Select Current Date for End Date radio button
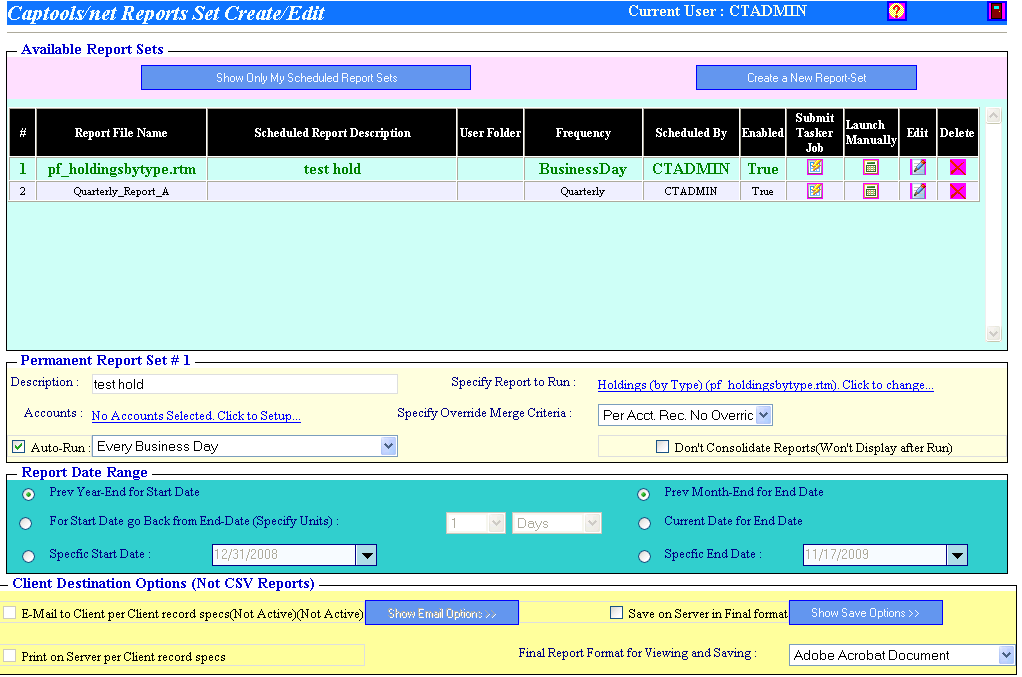Viewport: 1022px width, 677px height. coord(644,523)
